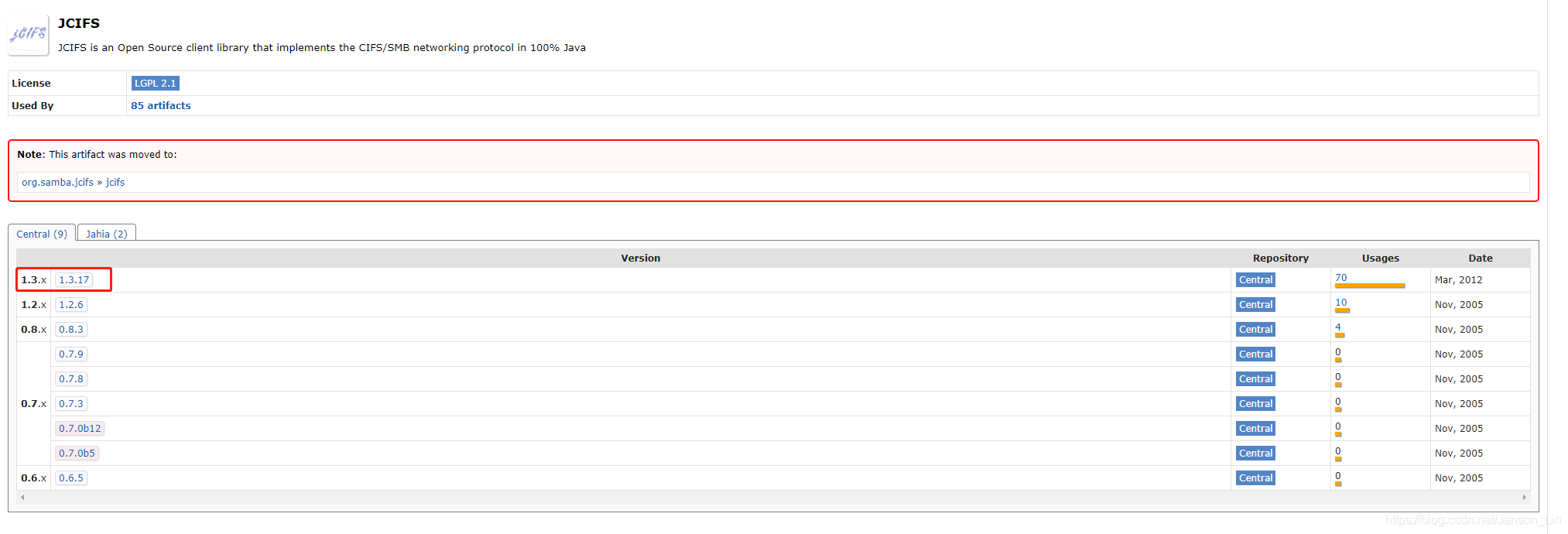The height and width of the screenshot is (534, 1568).
Task: Open version 0.7.0b5
Action: pyautogui.click(x=77, y=453)
